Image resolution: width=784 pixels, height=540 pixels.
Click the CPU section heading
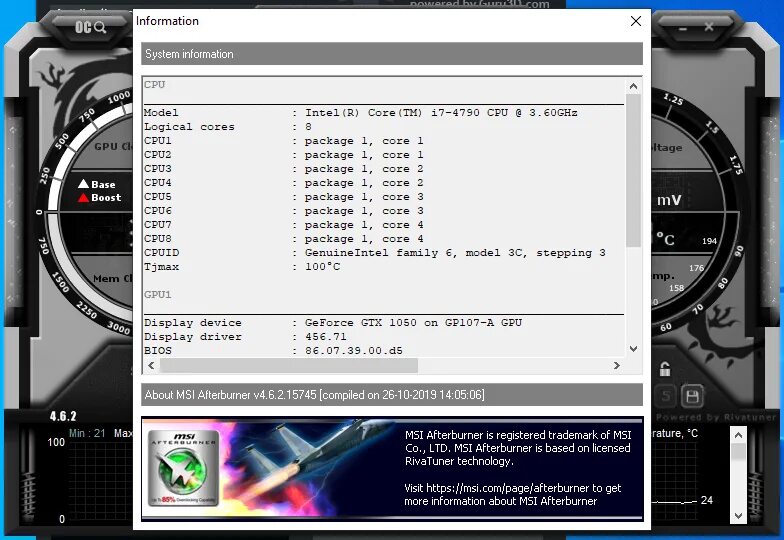click(x=154, y=84)
